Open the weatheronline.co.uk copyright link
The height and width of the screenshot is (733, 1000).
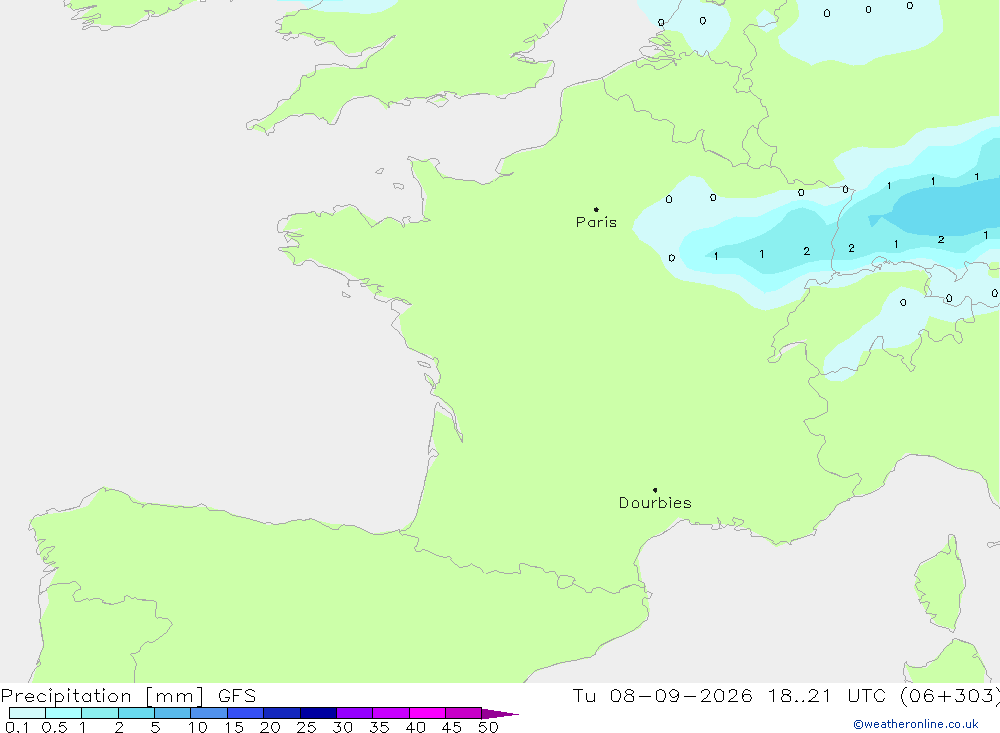coord(916,724)
